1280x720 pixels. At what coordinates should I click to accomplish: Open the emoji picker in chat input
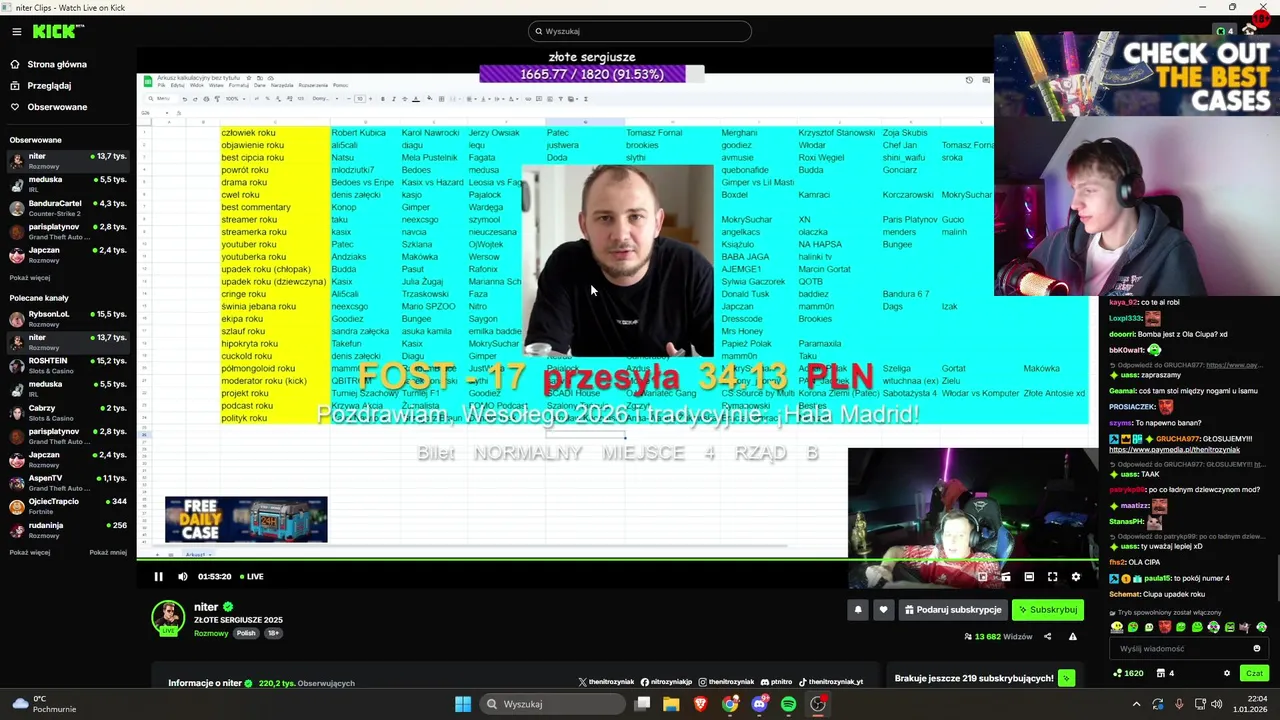(x=1257, y=648)
